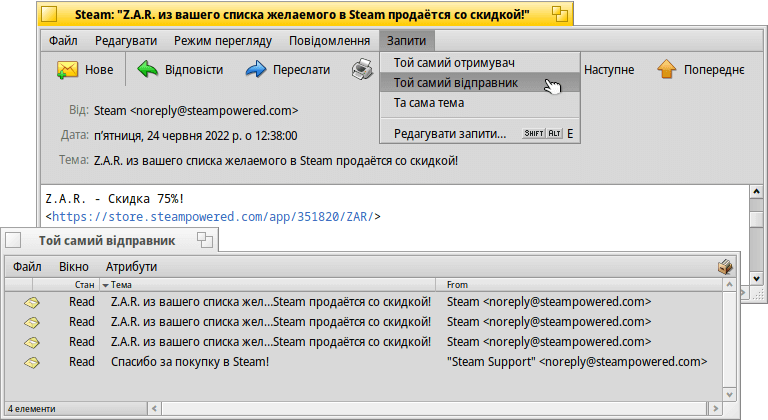Click the orange Попереднє up arrow icon
This screenshot has height=420, width=768.
tap(667, 70)
